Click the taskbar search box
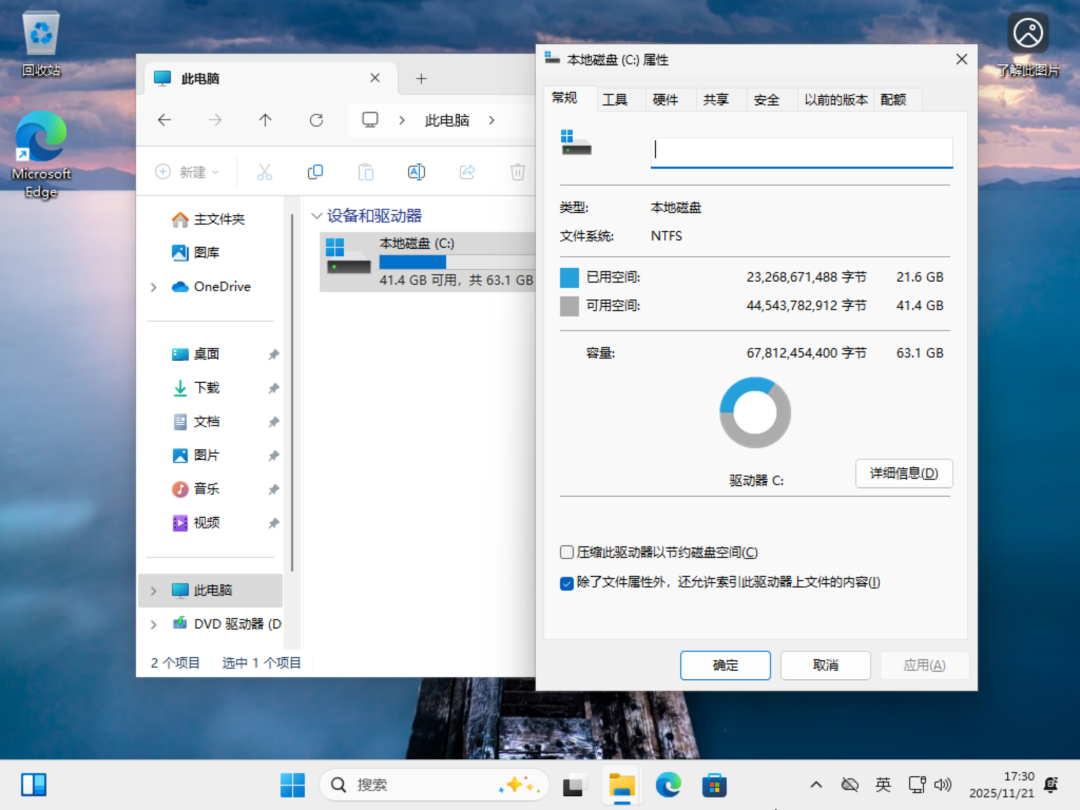The width and height of the screenshot is (1080, 810). 435,785
